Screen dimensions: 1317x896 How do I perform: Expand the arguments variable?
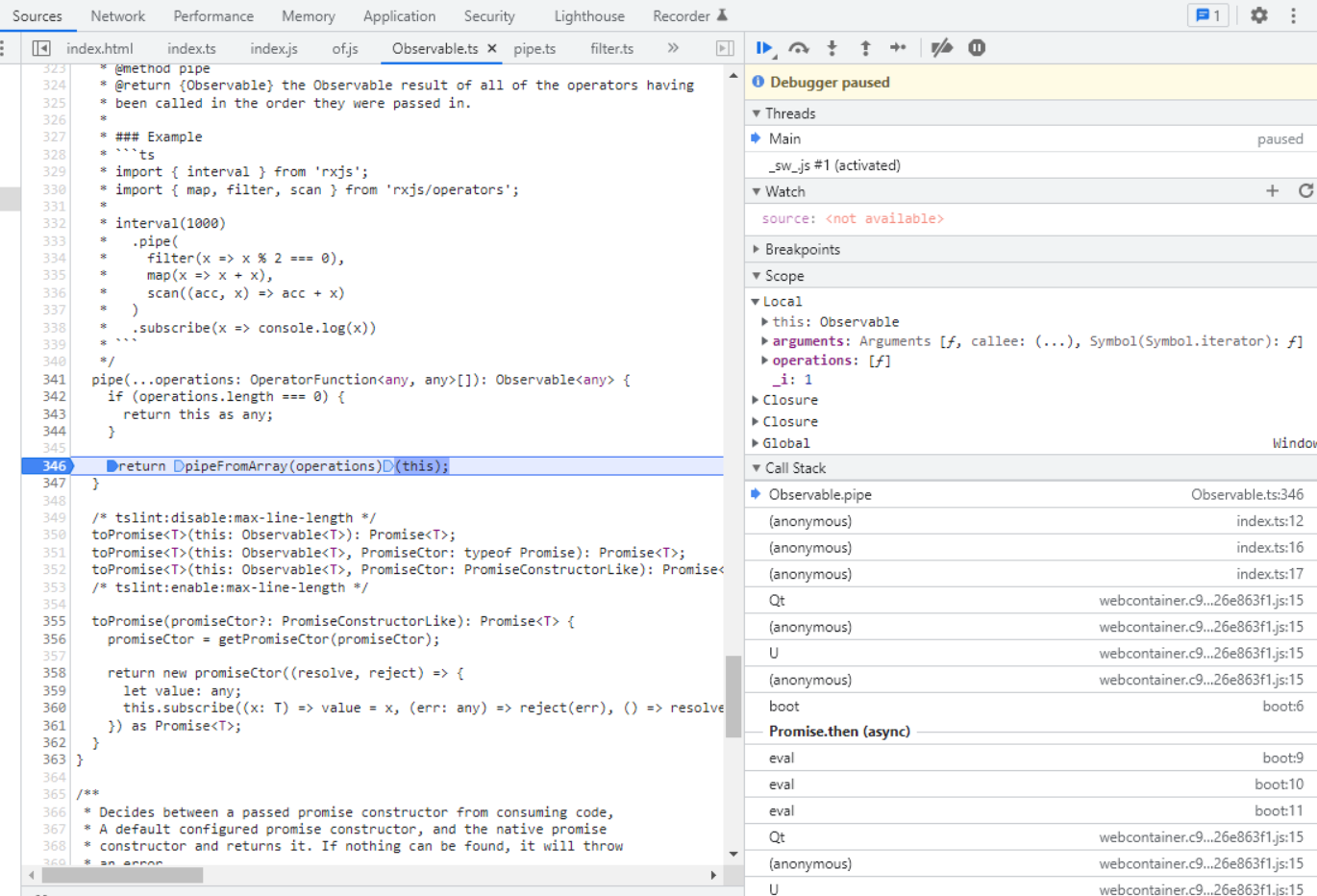[765, 341]
